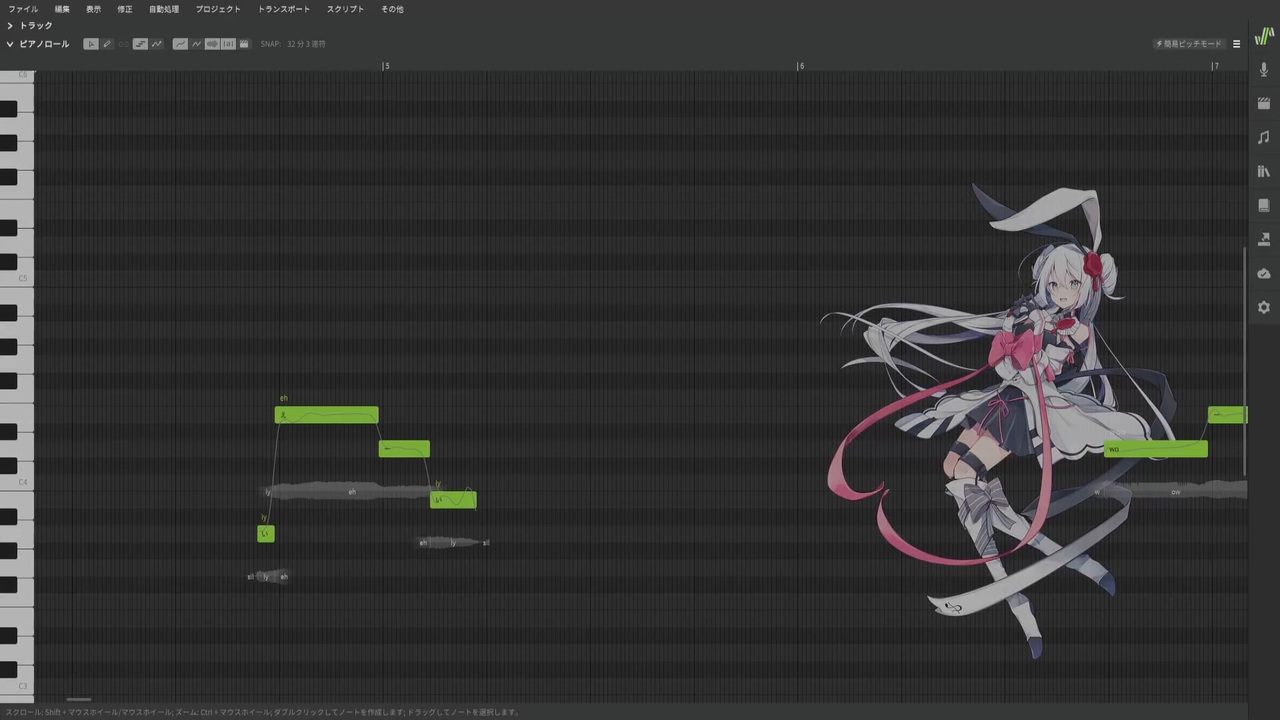
Task: Open the cloud license updates panel
Action: (x=1264, y=274)
